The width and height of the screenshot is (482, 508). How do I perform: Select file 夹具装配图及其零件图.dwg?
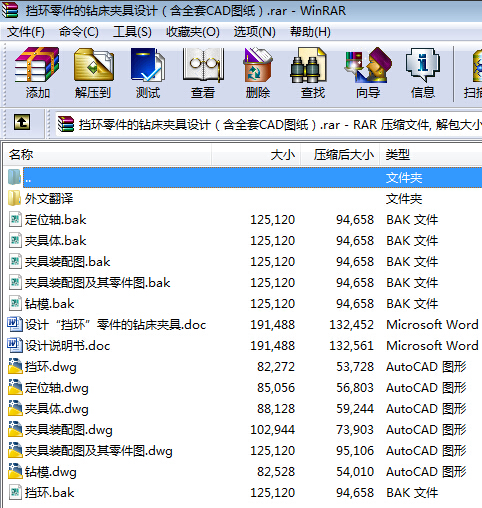tap(98, 451)
